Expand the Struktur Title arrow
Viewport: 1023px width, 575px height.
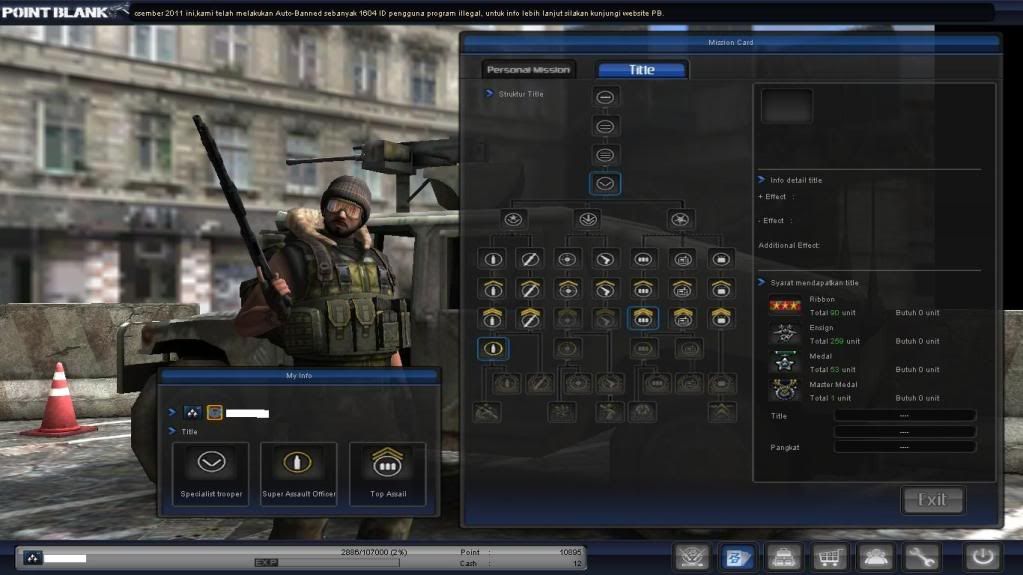tap(489, 93)
